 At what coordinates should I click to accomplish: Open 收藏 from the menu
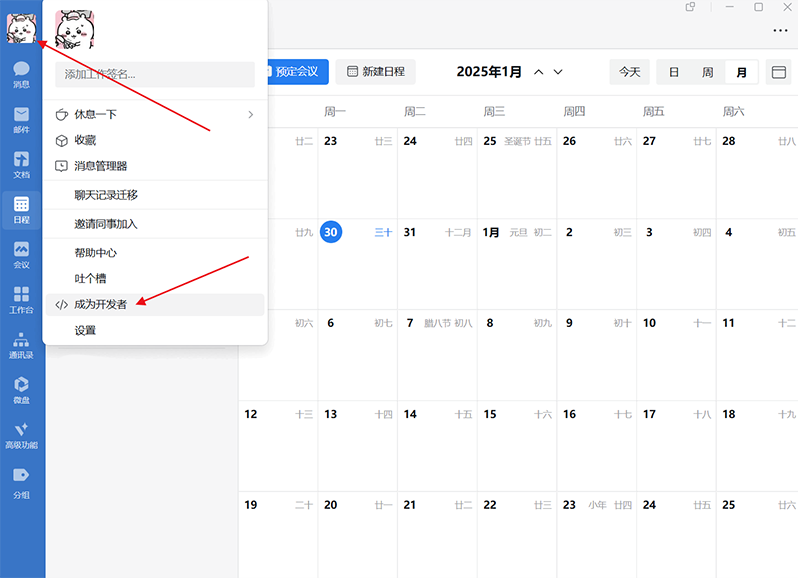[x=155, y=140]
